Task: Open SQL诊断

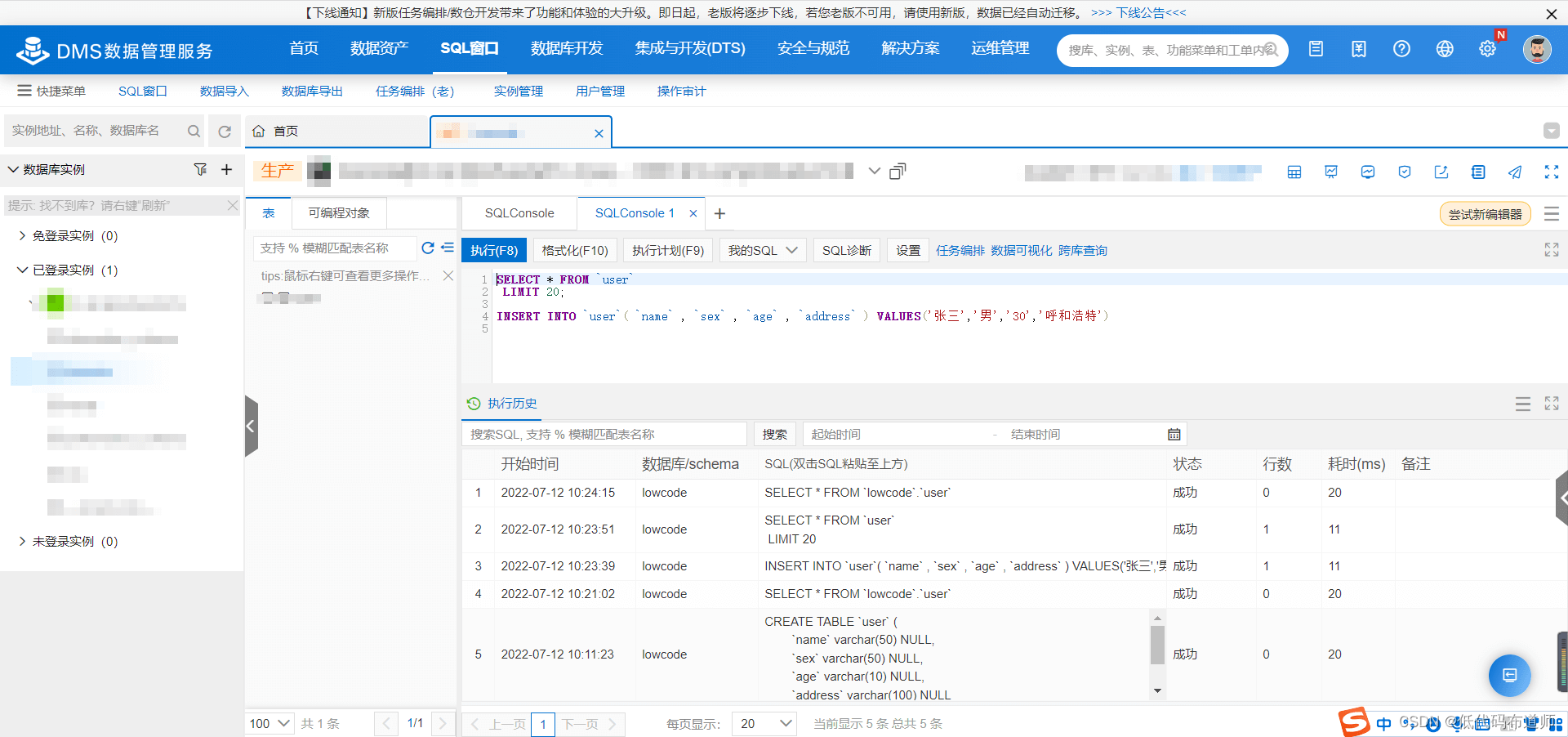Action: [847, 250]
